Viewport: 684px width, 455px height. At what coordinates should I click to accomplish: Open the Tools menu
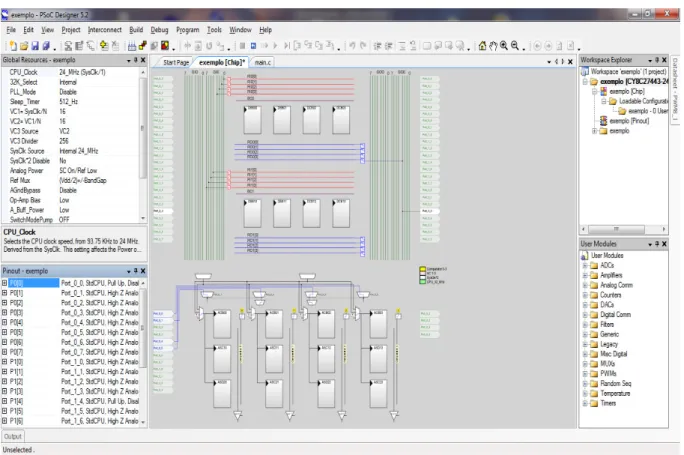[x=214, y=30]
